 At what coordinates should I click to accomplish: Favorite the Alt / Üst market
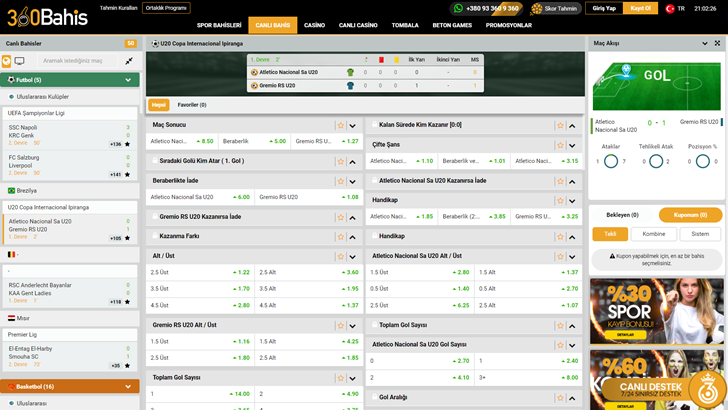(x=341, y=256)
